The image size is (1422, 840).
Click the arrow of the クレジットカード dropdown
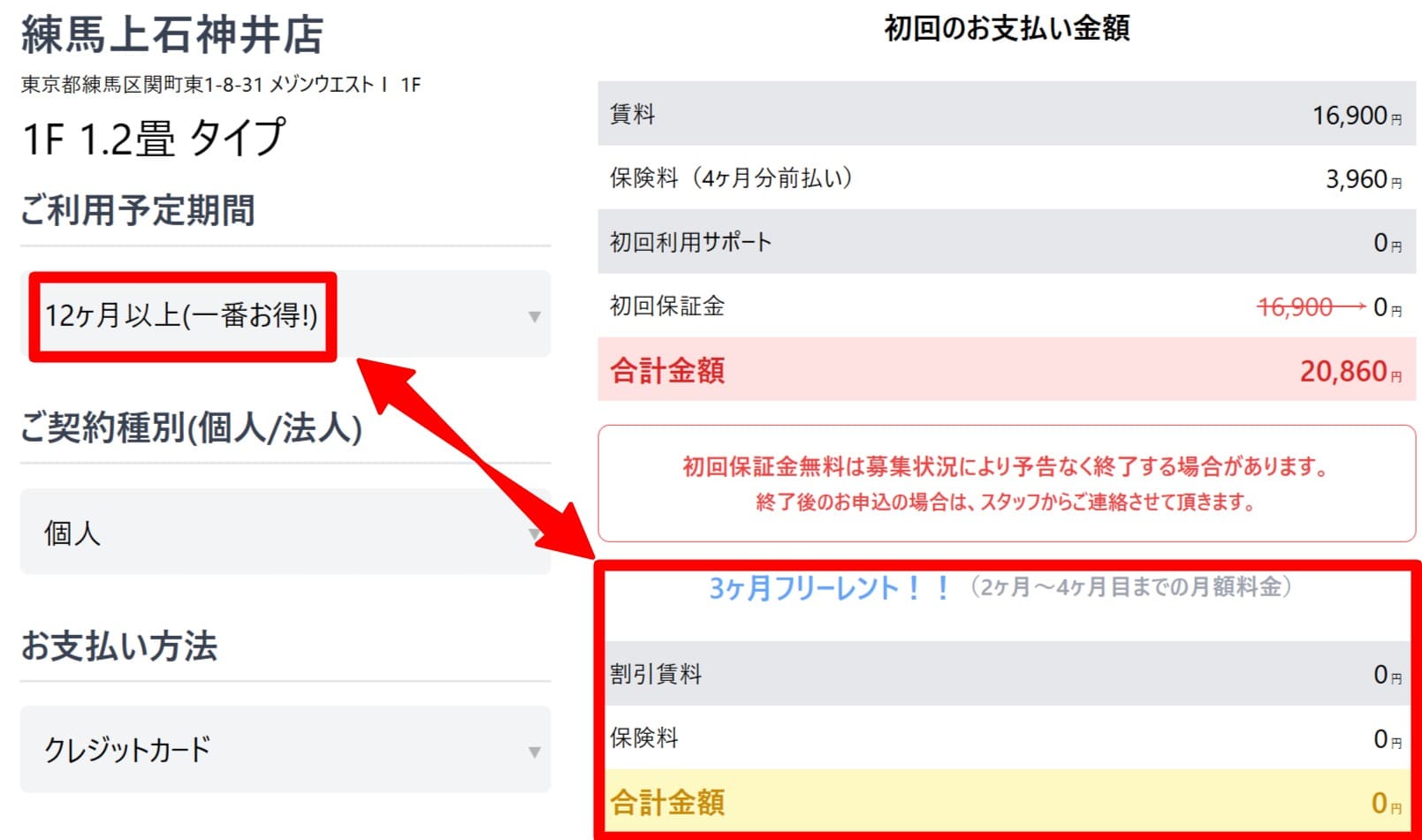pos(534,752)
